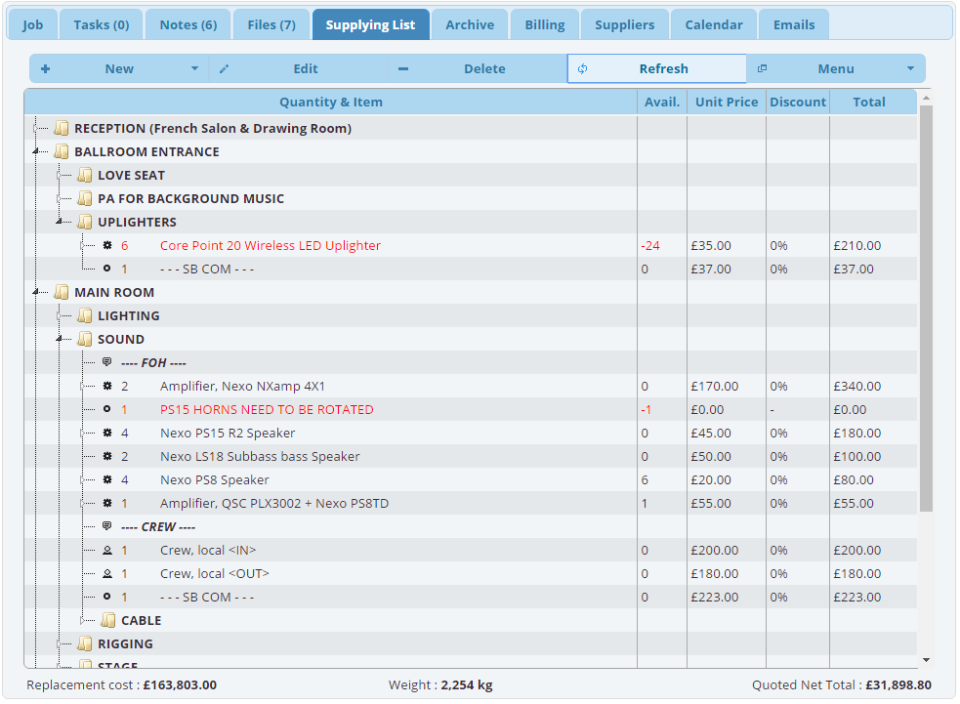The image size is (960, 704).
Task: Click the LOVE SEAT folder icon
Action: (x=84, y=175)
